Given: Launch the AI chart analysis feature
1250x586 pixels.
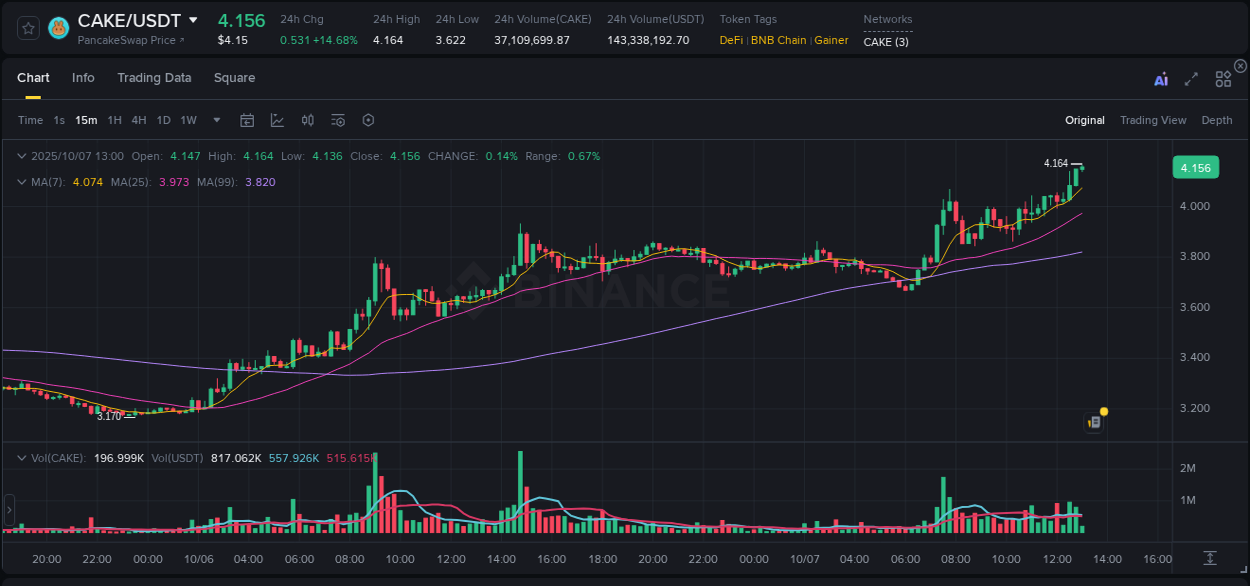Looking at the screenshot, I should (x=1160, y=79).
